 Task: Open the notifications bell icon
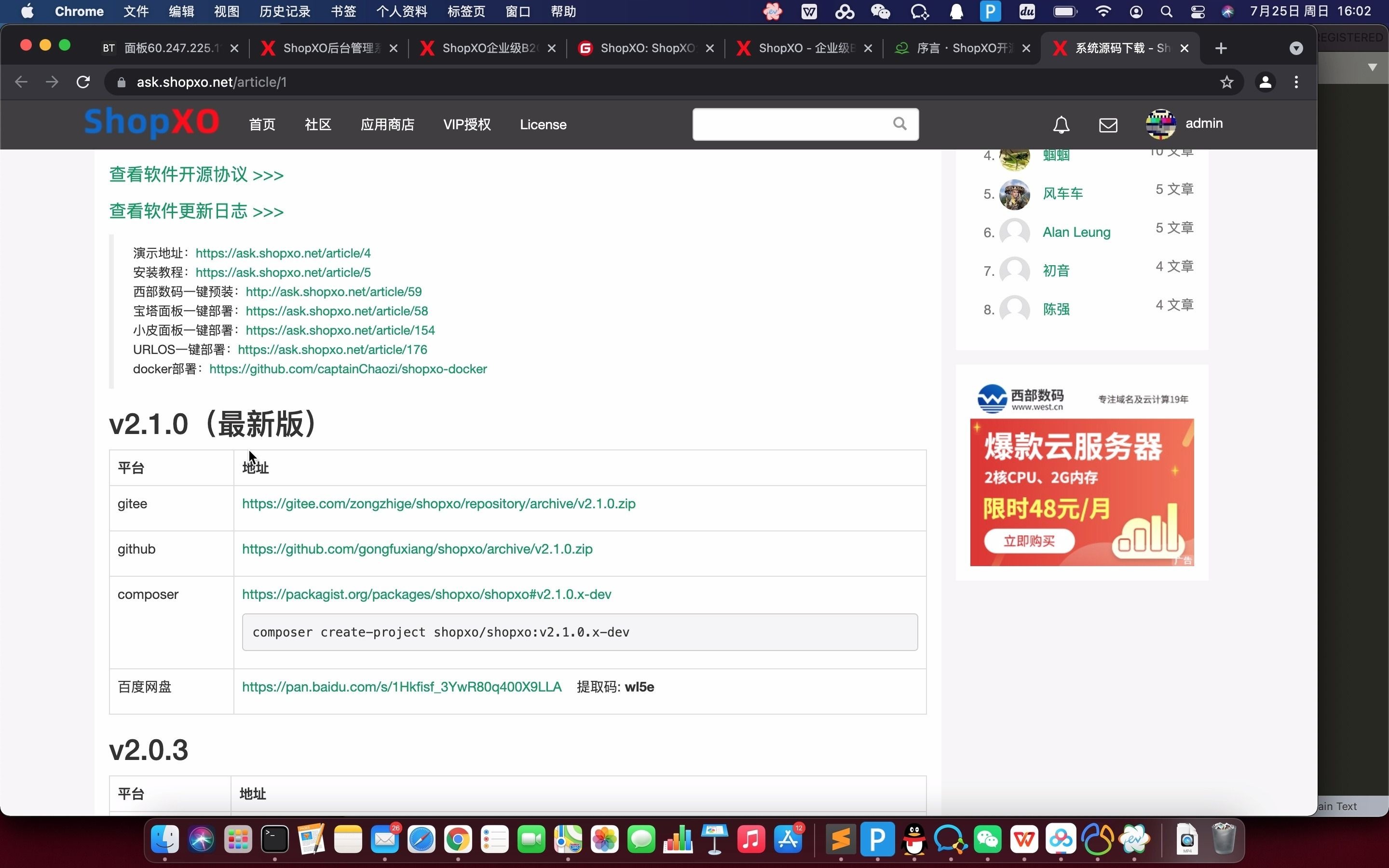tap(1062, 123)
